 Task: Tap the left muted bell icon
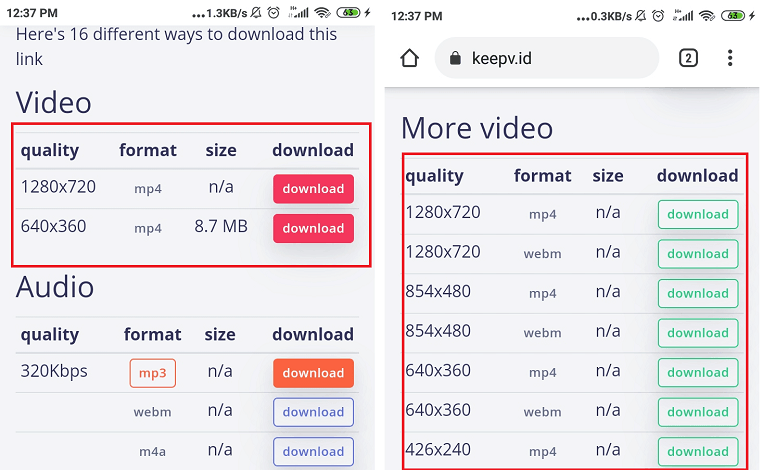(x=256, y=13)
